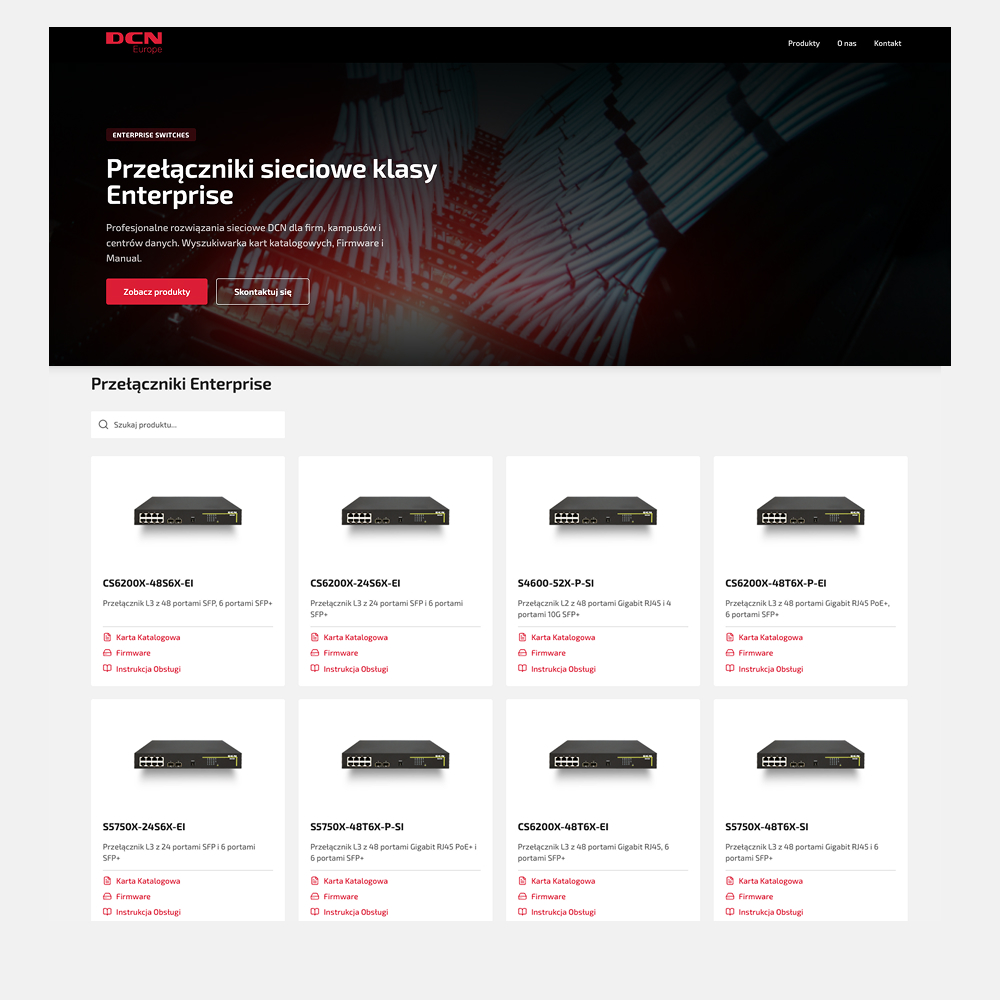Open the O nas menu item
The image size is (1000, 1000).
846,43
